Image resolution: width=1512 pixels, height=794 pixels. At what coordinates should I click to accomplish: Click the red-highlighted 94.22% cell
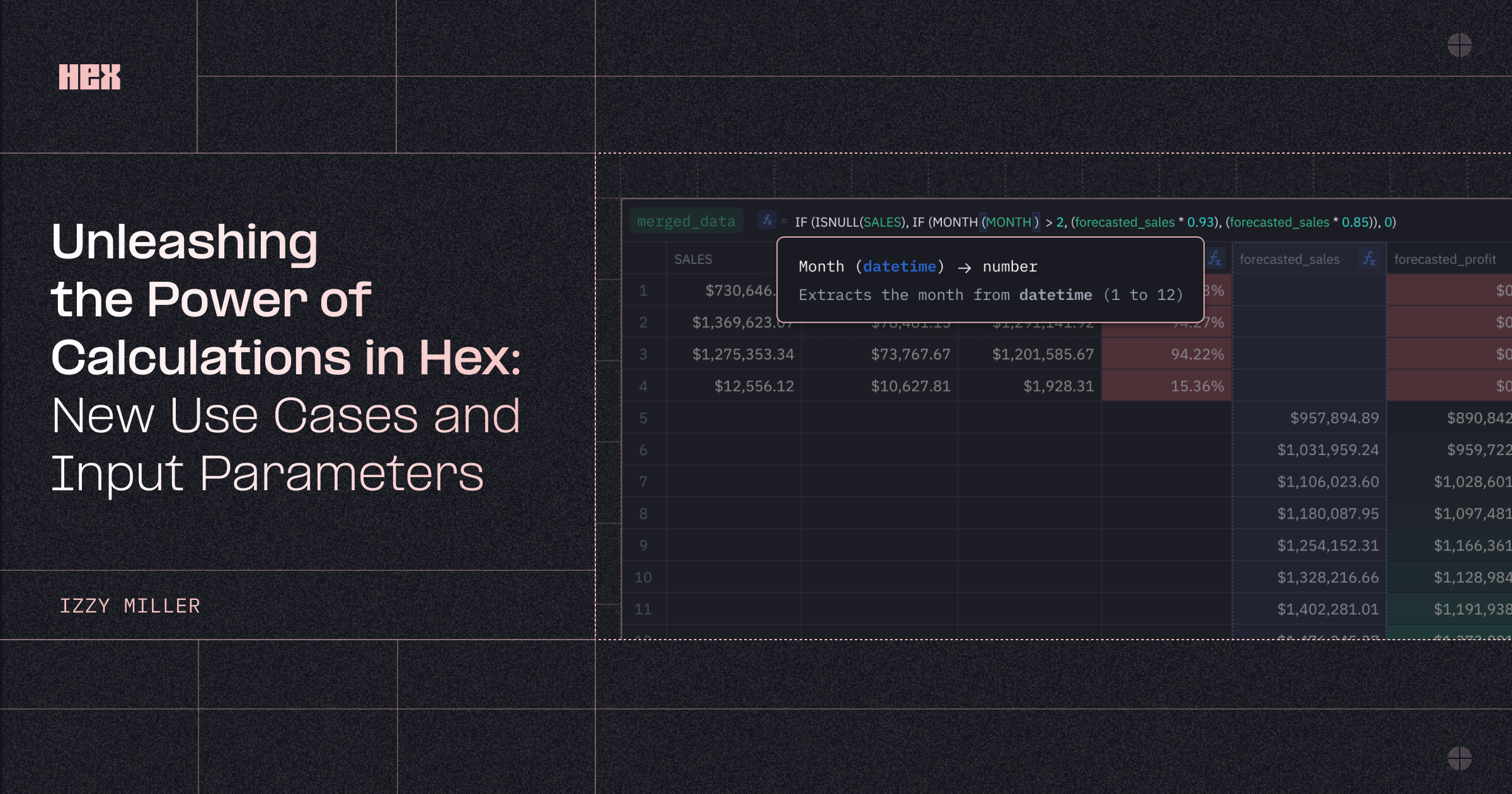[1196, 354]
